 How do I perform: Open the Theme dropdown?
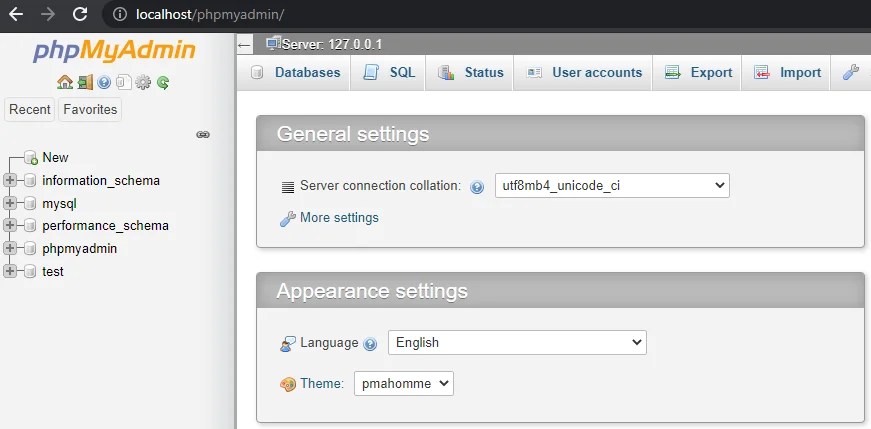point(404,383)
